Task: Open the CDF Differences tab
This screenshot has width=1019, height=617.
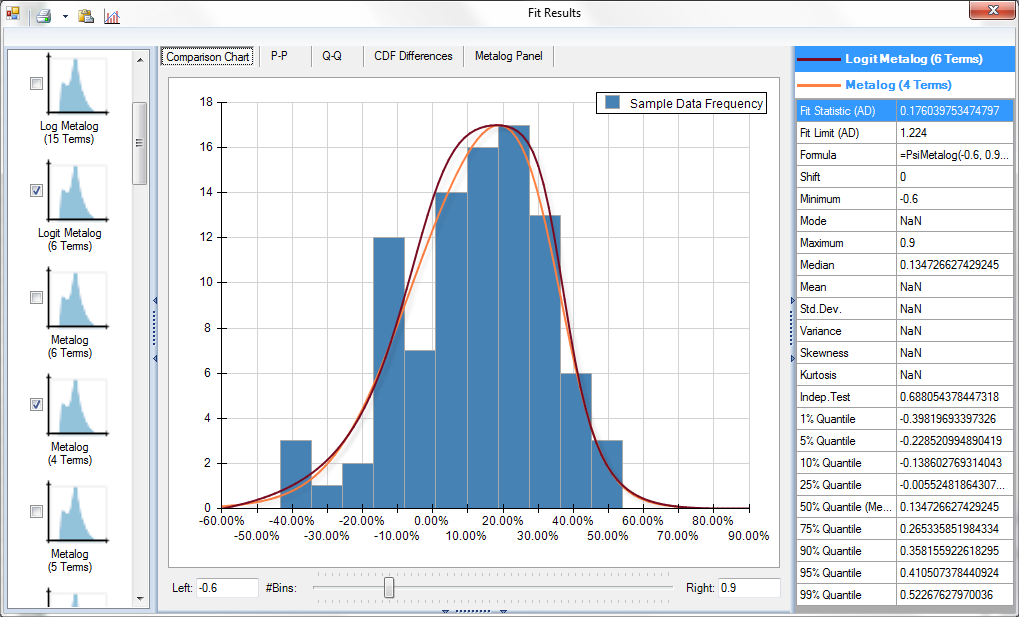Action: coord(412,56)
